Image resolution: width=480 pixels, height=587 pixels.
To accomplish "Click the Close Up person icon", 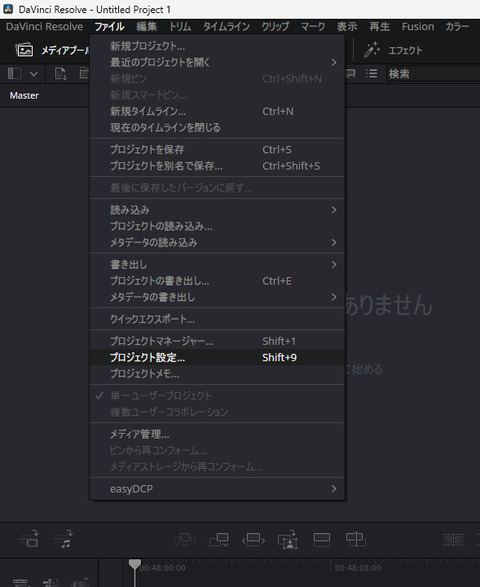I will [288, 540].
